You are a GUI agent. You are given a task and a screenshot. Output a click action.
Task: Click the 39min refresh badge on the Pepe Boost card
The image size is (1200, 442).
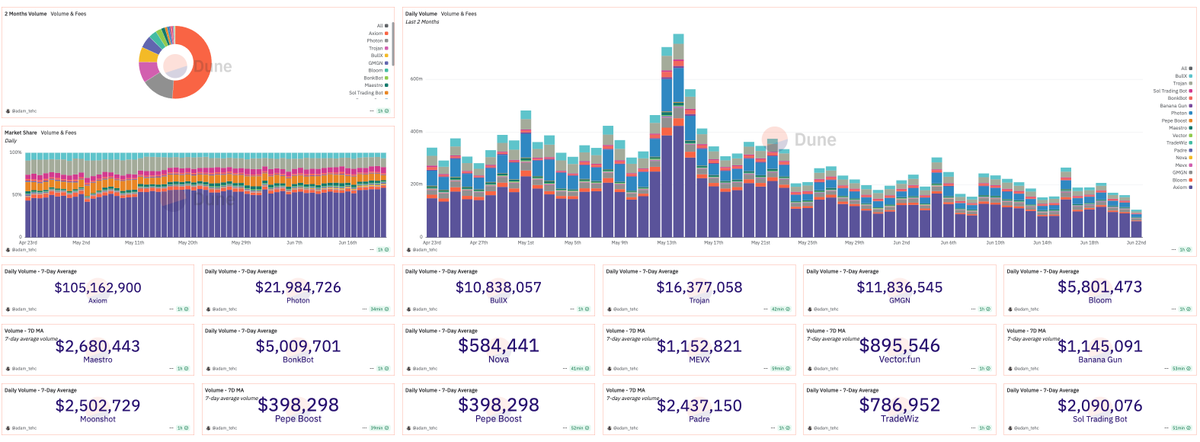click(x=377, y=428)
